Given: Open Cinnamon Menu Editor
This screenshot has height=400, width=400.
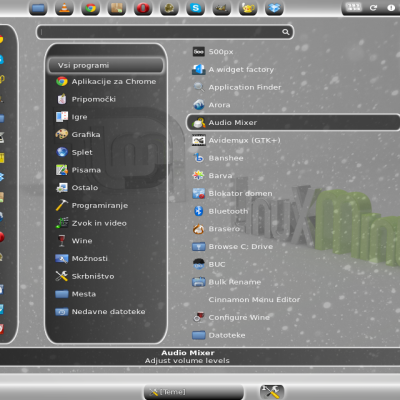Looking at the screenshot, I should tap(254, 299).
